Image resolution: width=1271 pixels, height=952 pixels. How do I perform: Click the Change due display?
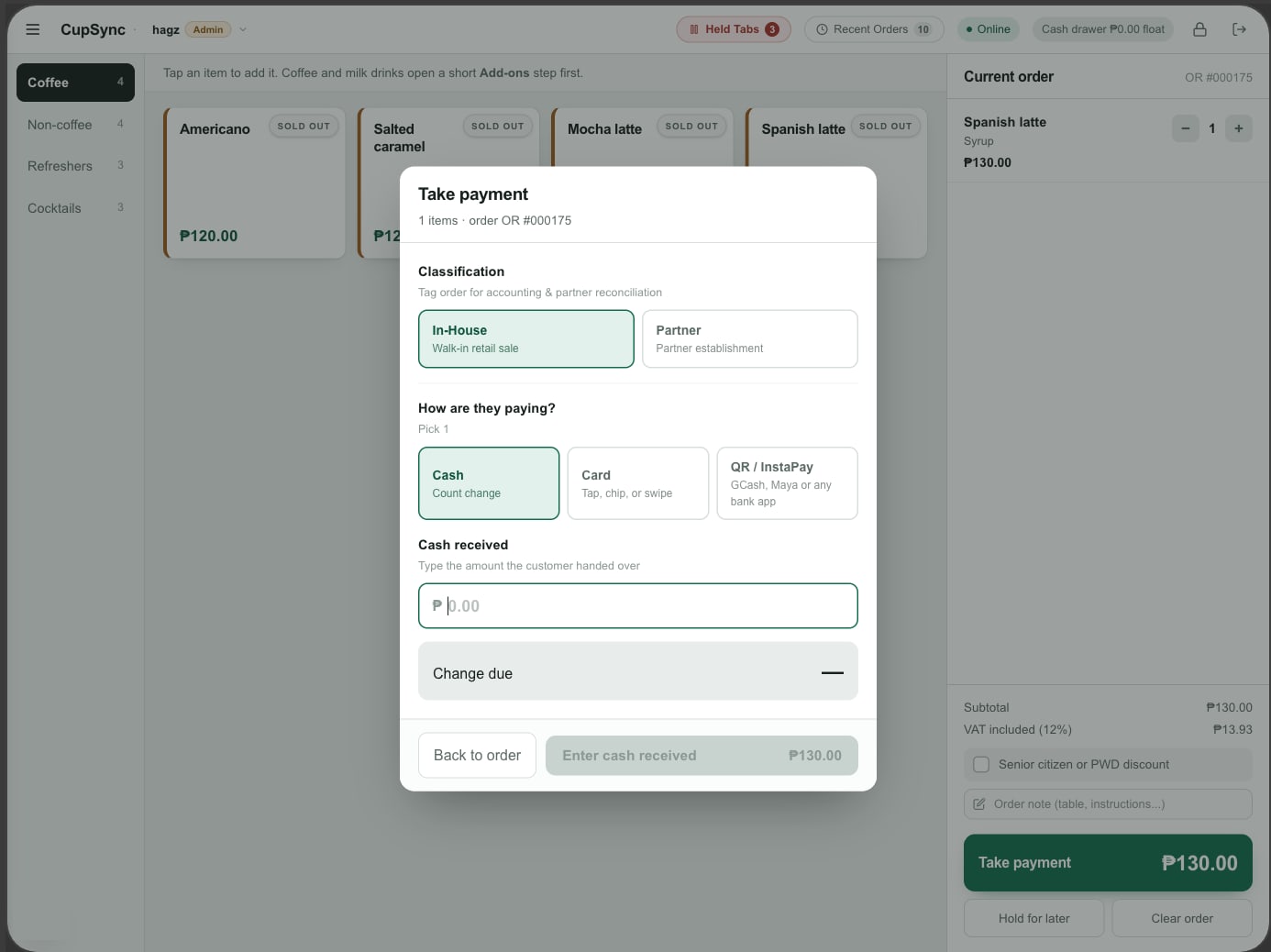coord(638,671)
